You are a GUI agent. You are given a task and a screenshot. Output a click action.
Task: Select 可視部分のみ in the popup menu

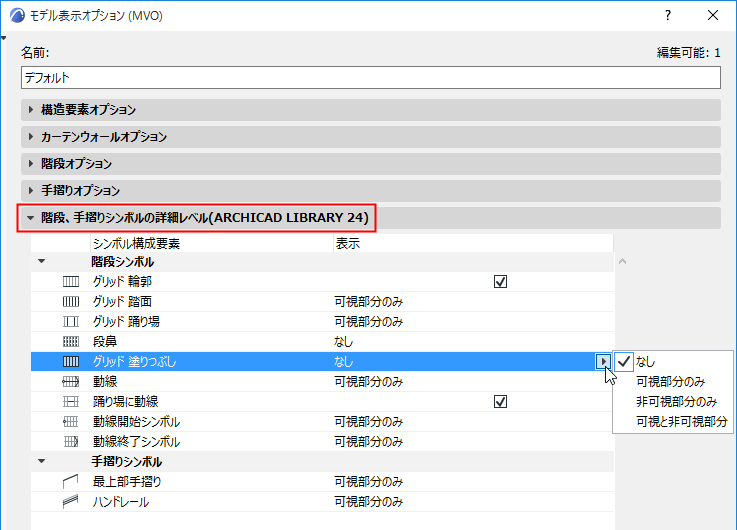click(x=673, y=382)
